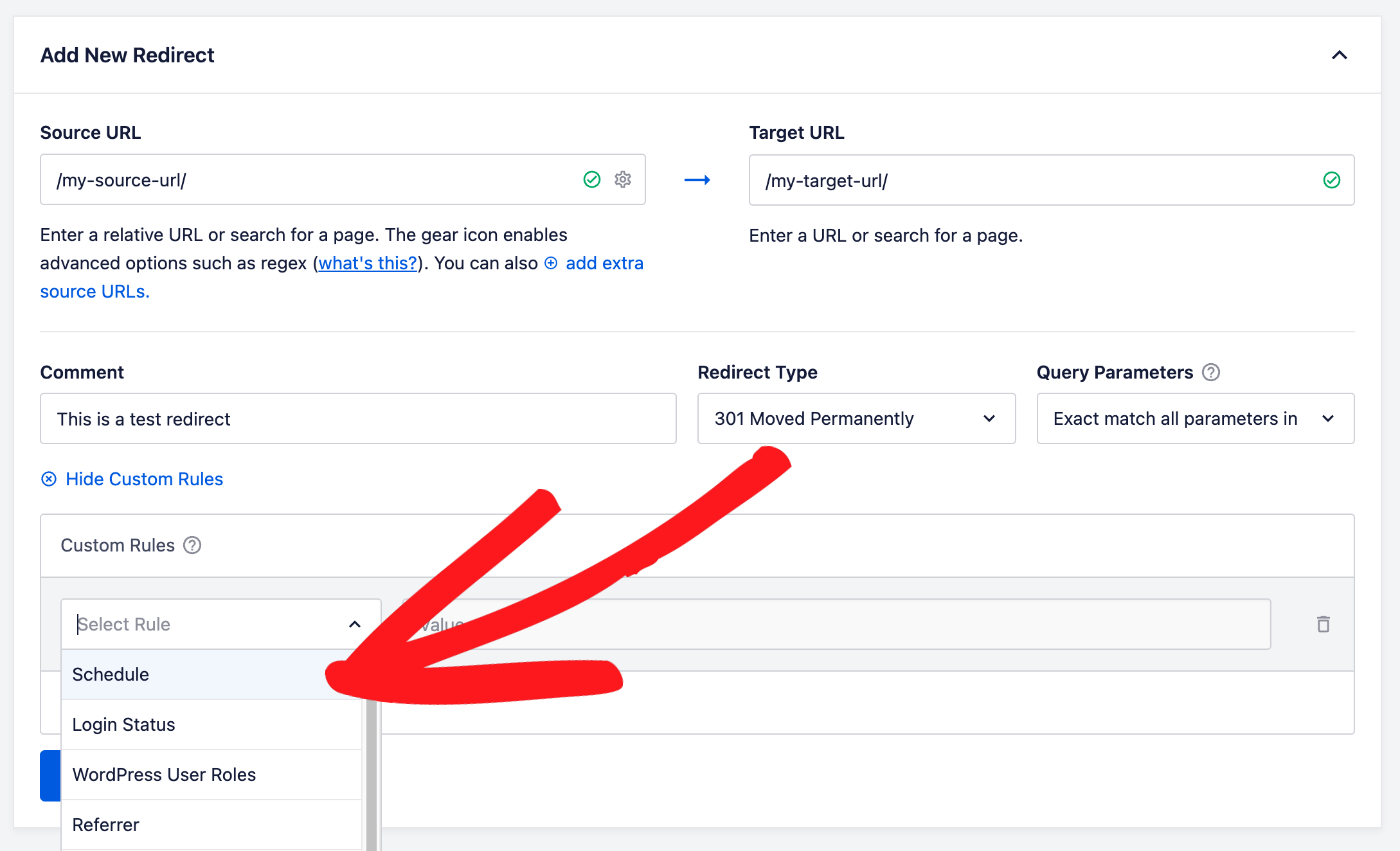Click the gear icon in Source URL field
The image size is (1400, 851).
click(x=623, y=180)
